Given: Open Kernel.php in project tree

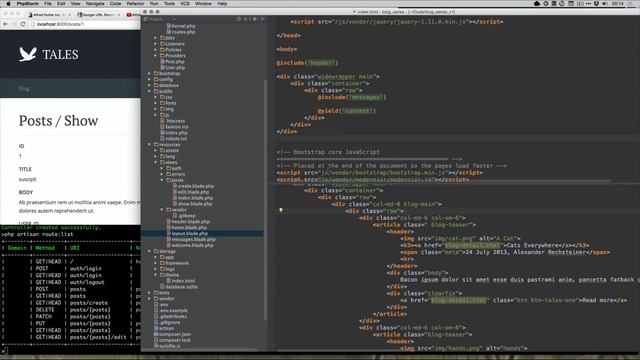Looking at the screenshot, I should tap(180, 26).
